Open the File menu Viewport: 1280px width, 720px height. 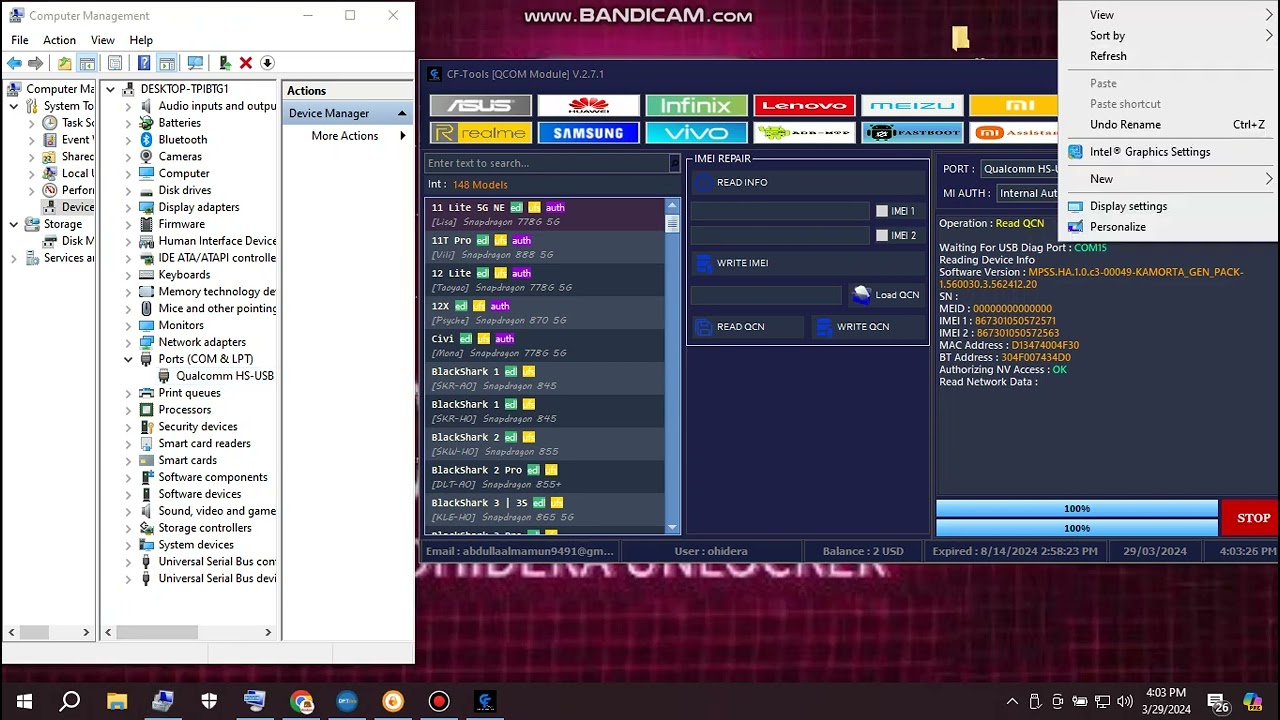point(20,40)
